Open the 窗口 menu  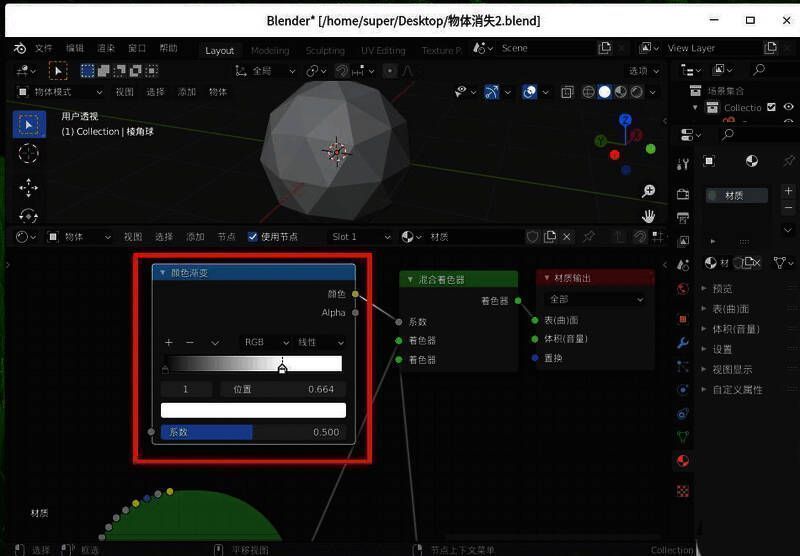click(x=137, y=48)
